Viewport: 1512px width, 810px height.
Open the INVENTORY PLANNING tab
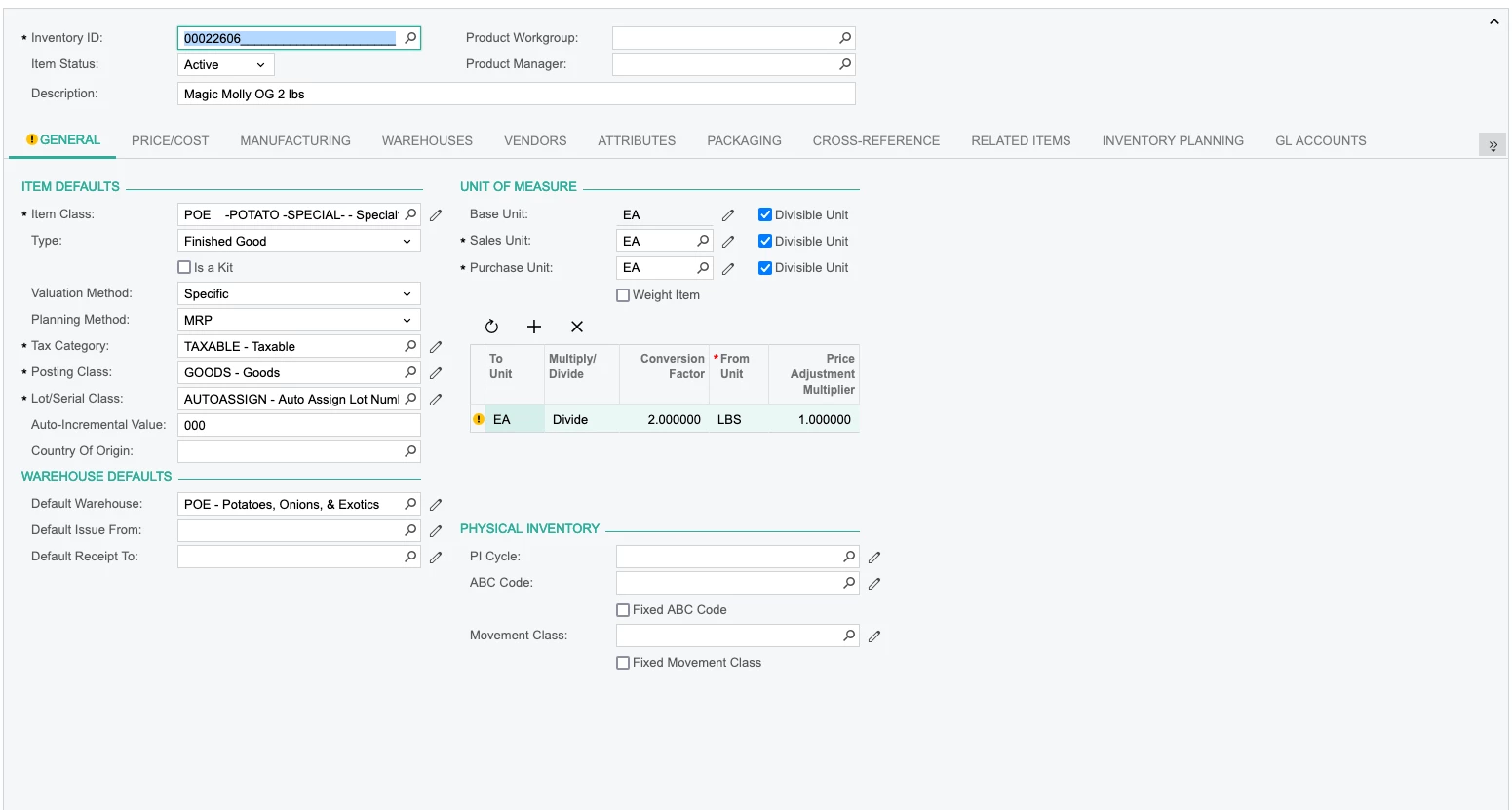click(x=1173, y=140)
